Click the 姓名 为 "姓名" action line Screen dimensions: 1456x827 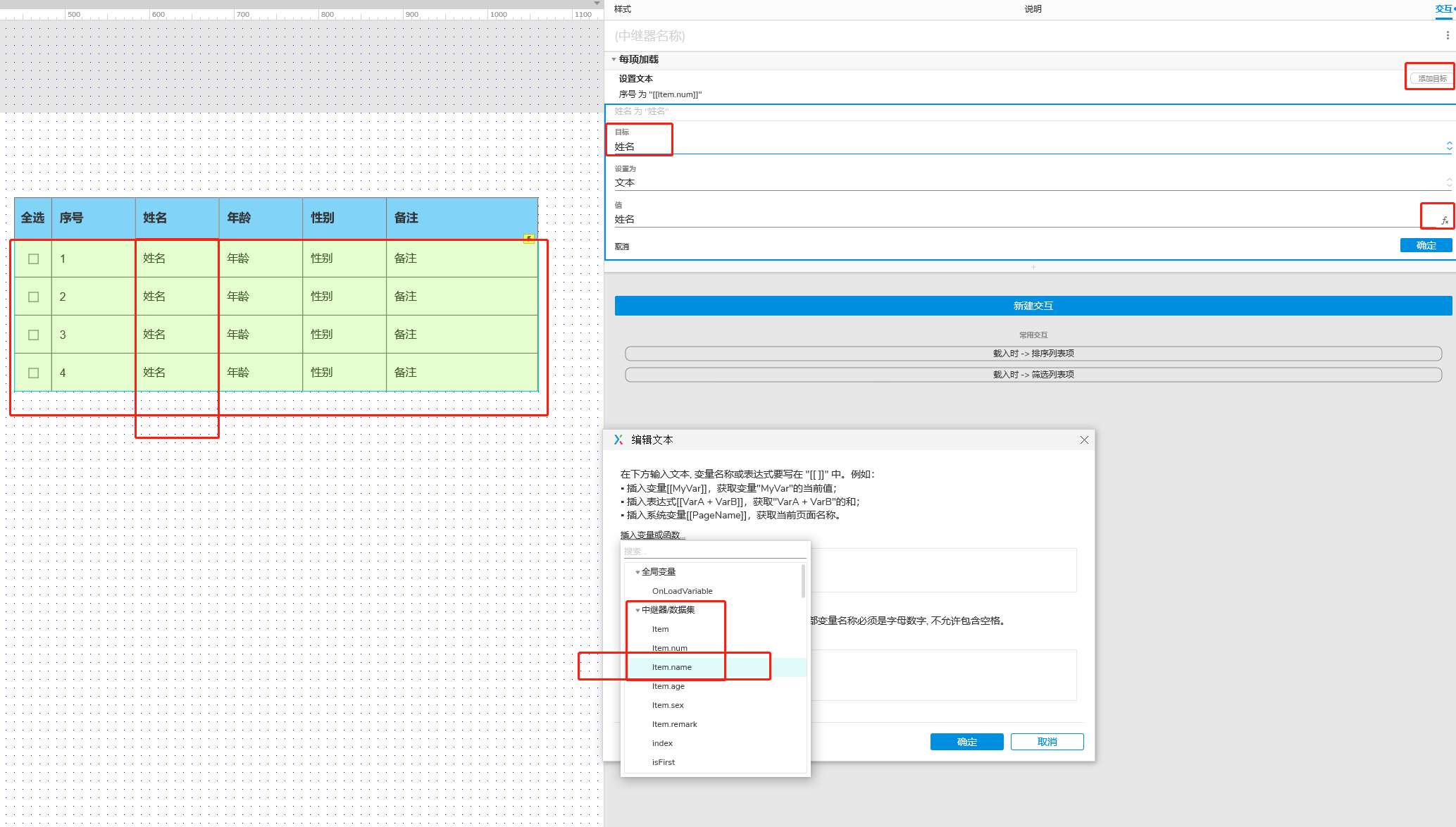coord(641,111)
